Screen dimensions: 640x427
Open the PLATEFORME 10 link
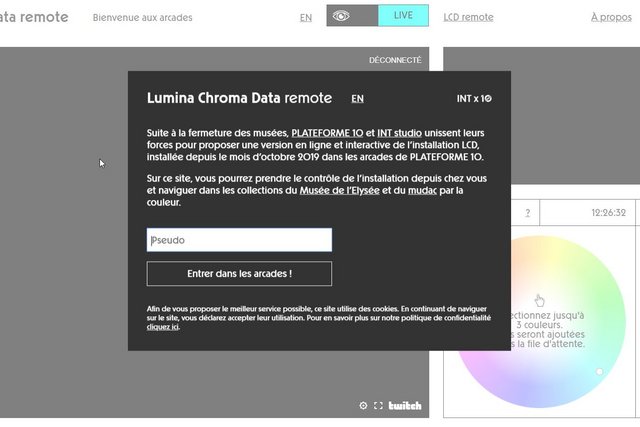tap(327, 132)
